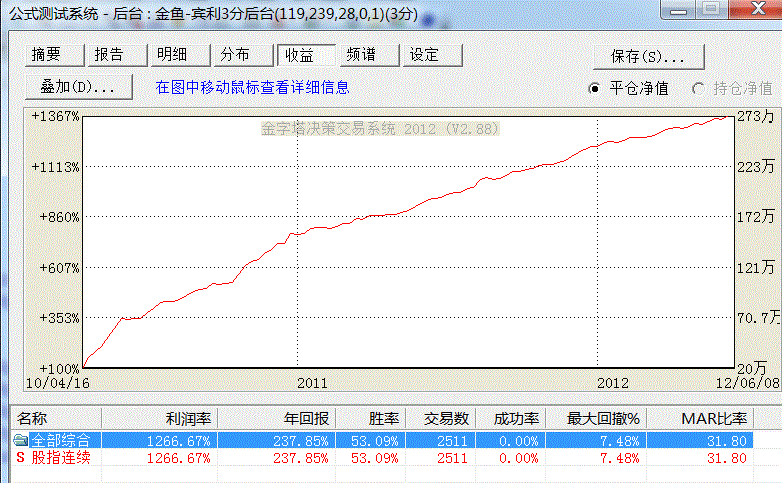Click 7.48% drawdown in 全部综合 row
Screen dimensions: 782x483
pos(619,441)
